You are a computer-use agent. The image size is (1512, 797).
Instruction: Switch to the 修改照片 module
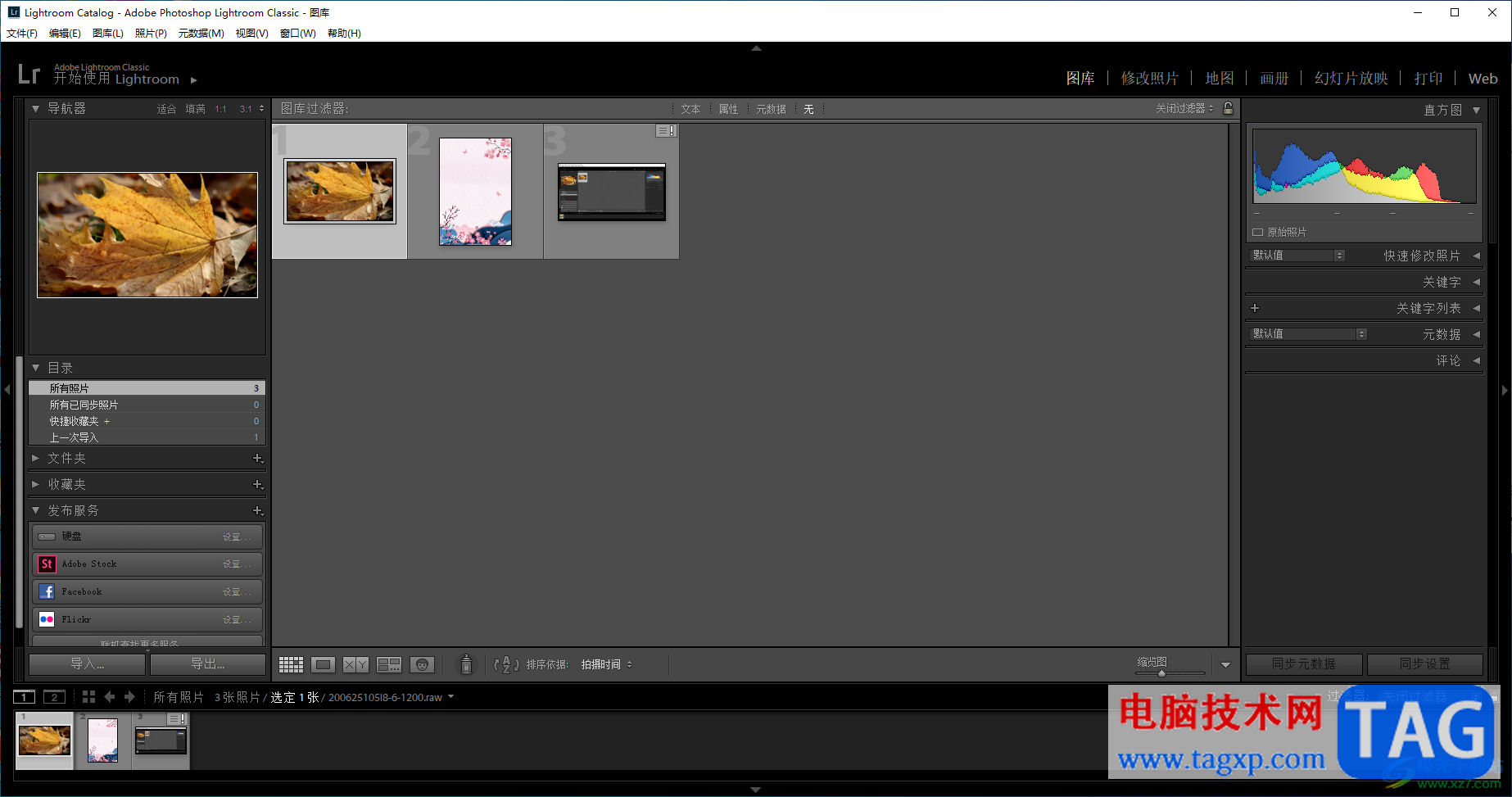(x=1150, y=79)
